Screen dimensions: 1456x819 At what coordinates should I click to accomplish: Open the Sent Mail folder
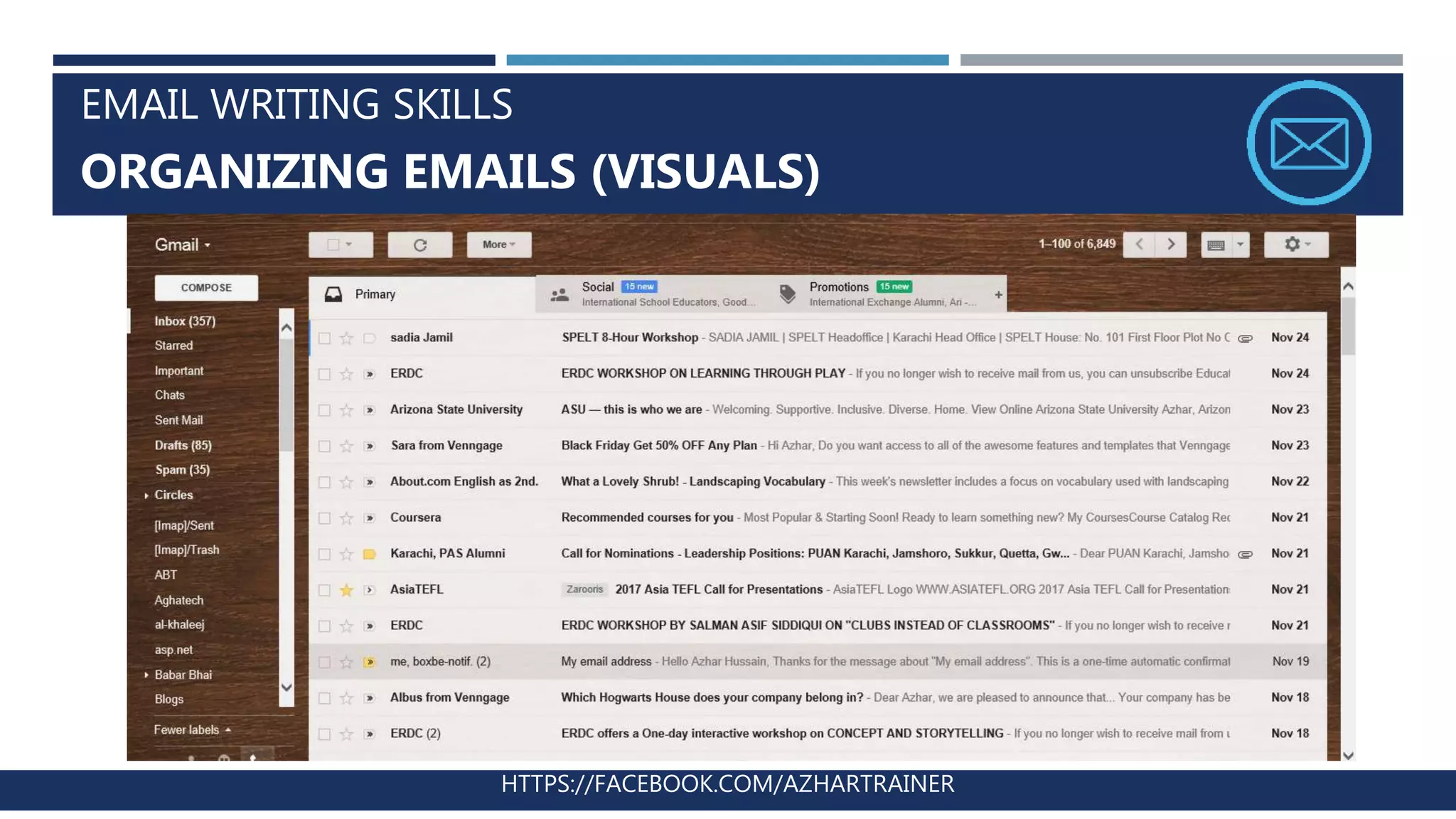(x=178, y=421)
